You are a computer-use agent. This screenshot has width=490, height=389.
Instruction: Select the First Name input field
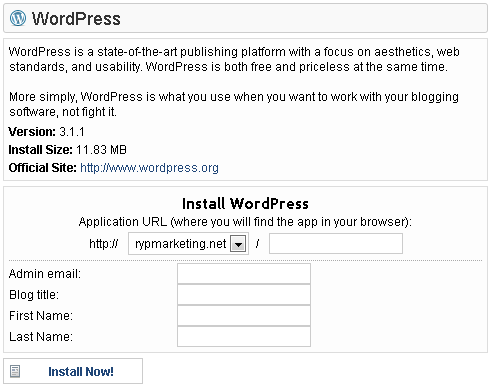click(244, 315)
